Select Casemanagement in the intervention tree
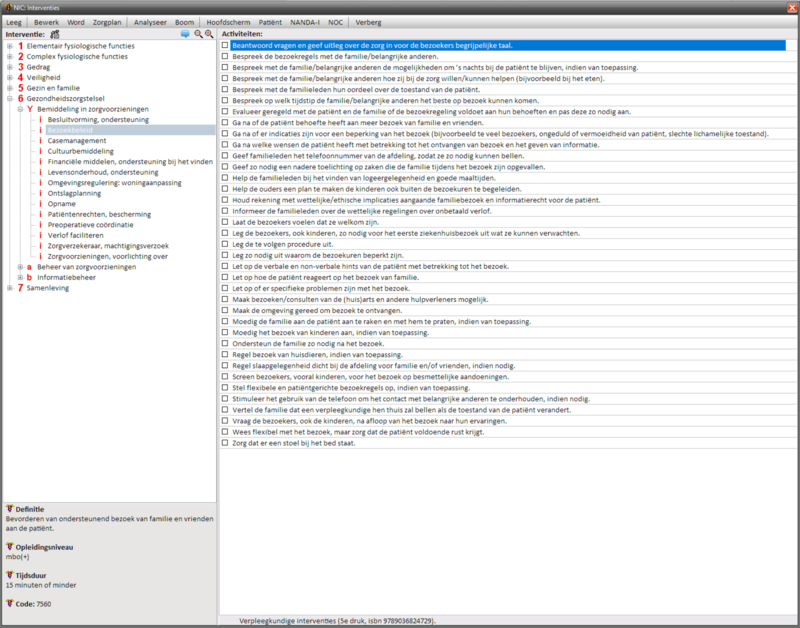800x628 pixels. [79, 141]
